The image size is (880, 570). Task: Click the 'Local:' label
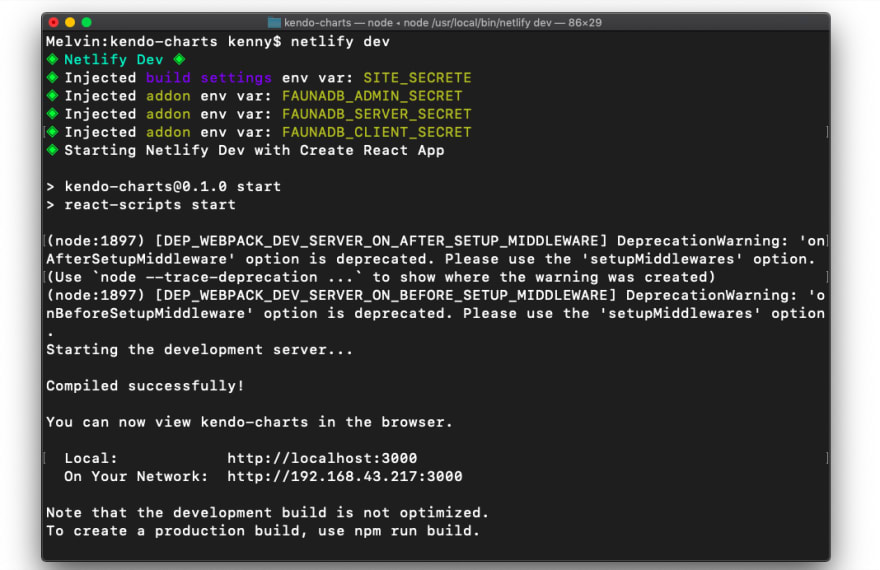pos(91,458)
